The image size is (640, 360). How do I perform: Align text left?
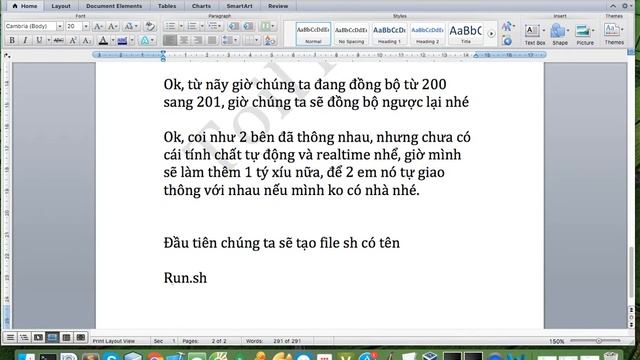tap(170, 40)
